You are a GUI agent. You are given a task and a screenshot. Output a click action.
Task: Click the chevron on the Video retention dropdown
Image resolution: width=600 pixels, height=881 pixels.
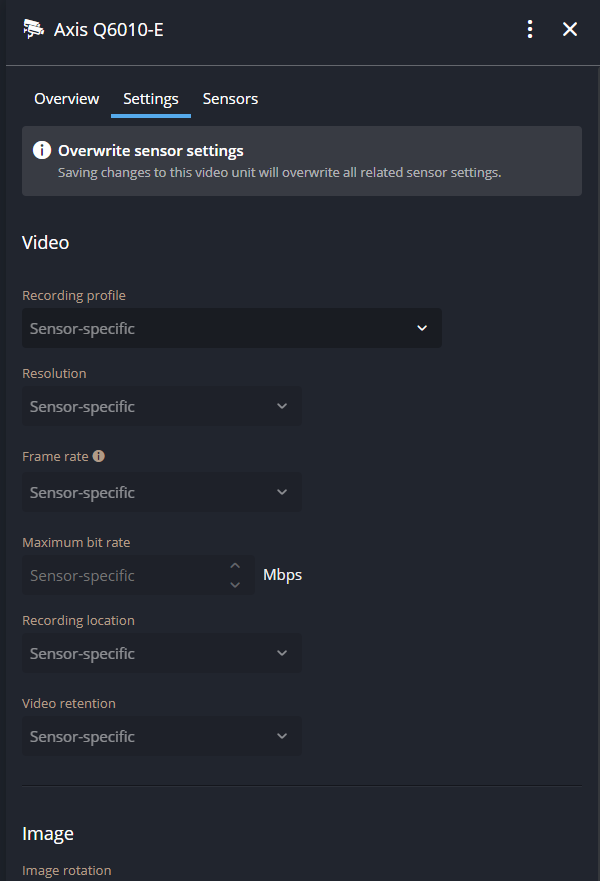[283, 736]
